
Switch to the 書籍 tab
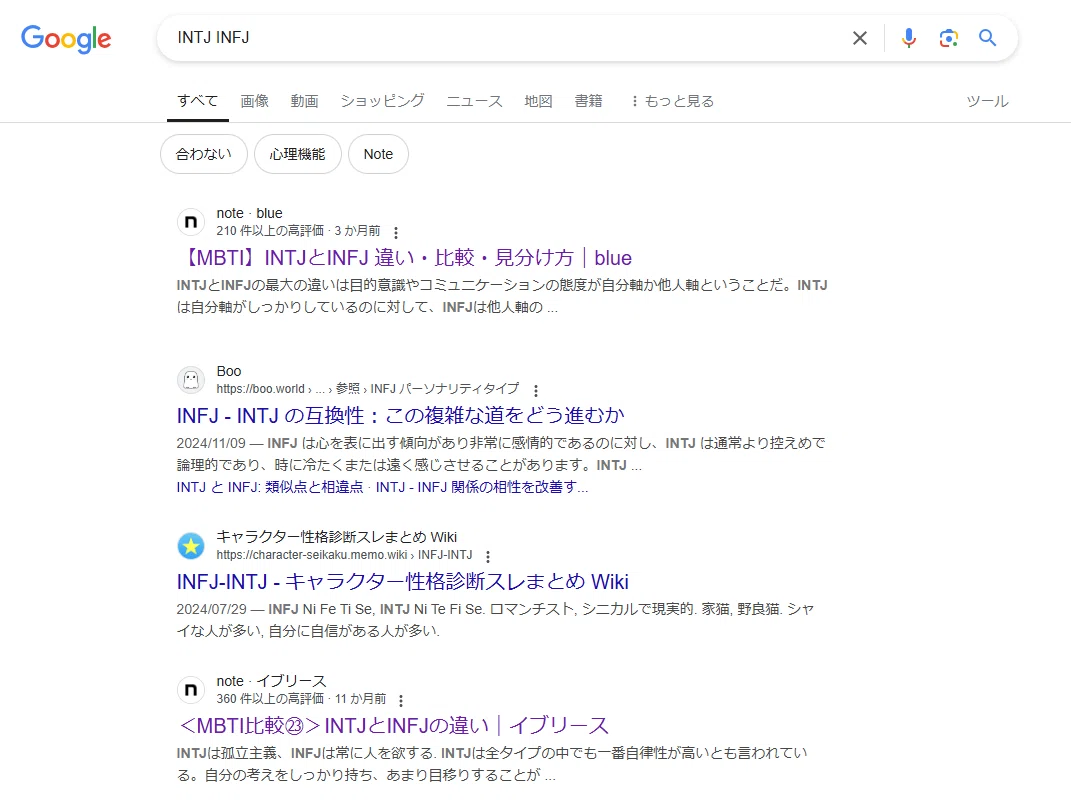point(588,101)
